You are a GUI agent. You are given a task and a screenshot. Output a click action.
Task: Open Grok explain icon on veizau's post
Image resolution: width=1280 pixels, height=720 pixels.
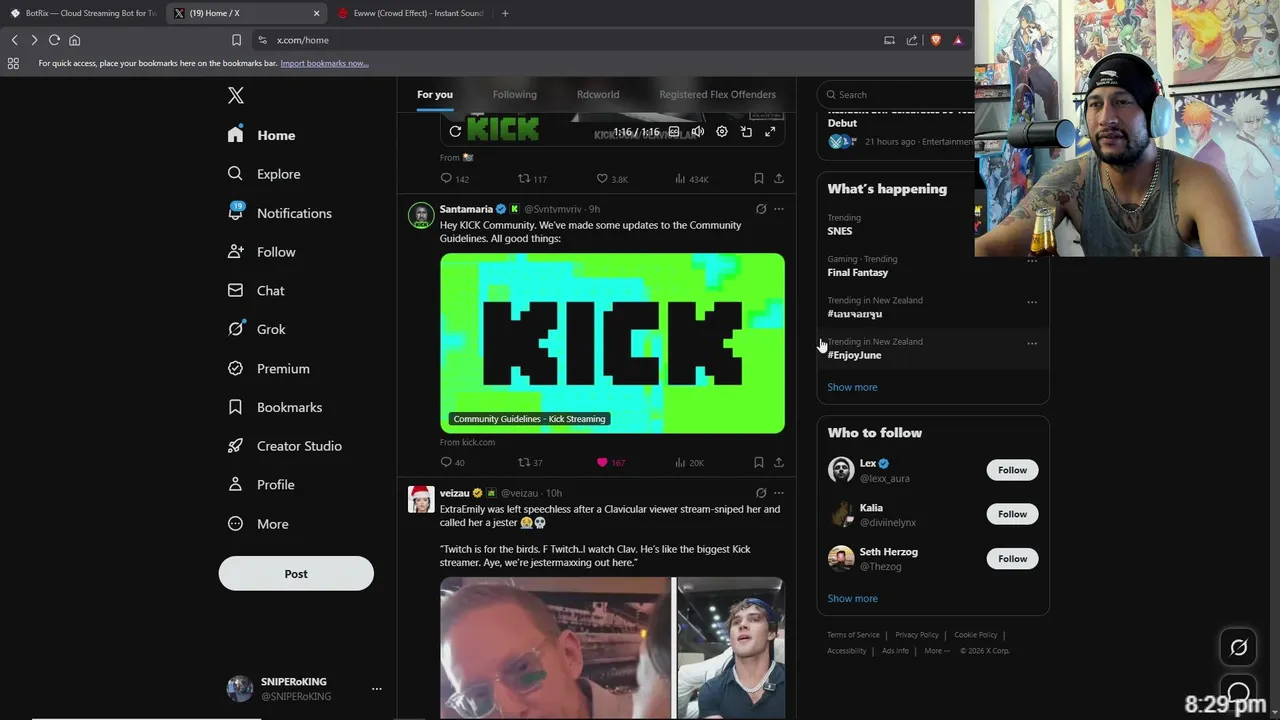click(x=761, y=493)
